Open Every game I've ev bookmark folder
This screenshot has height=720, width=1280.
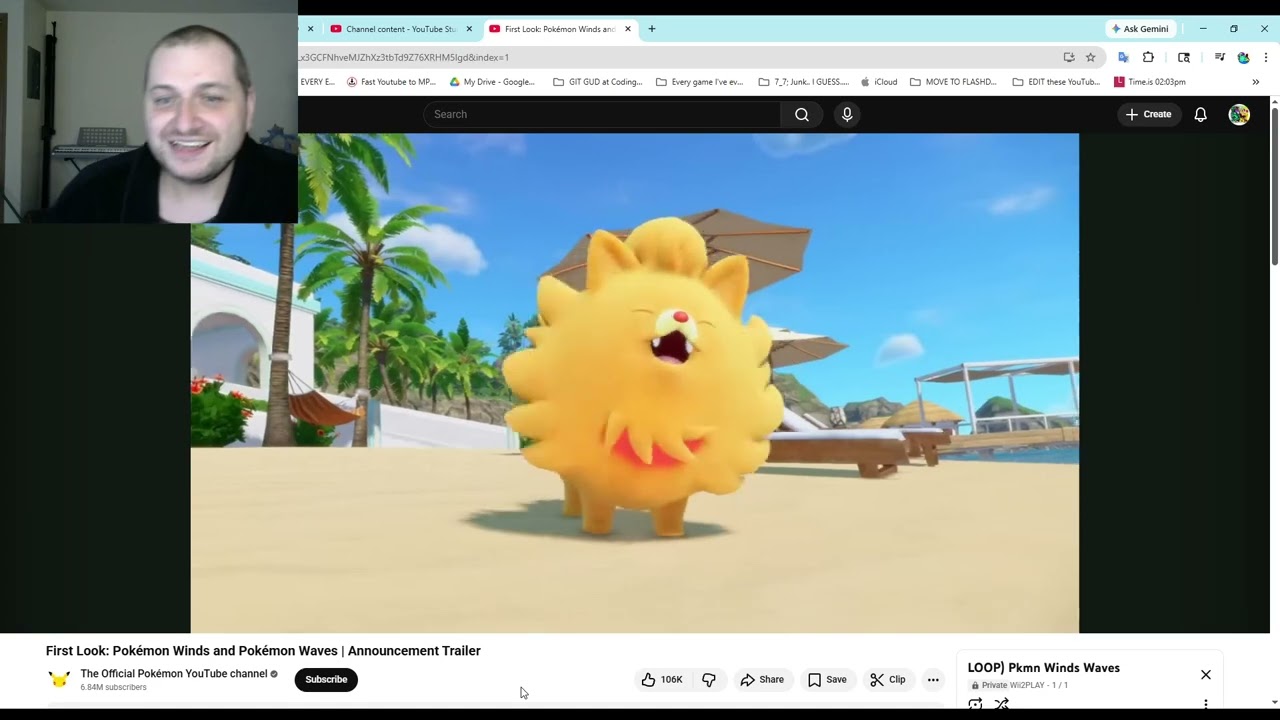click(700, 82)
